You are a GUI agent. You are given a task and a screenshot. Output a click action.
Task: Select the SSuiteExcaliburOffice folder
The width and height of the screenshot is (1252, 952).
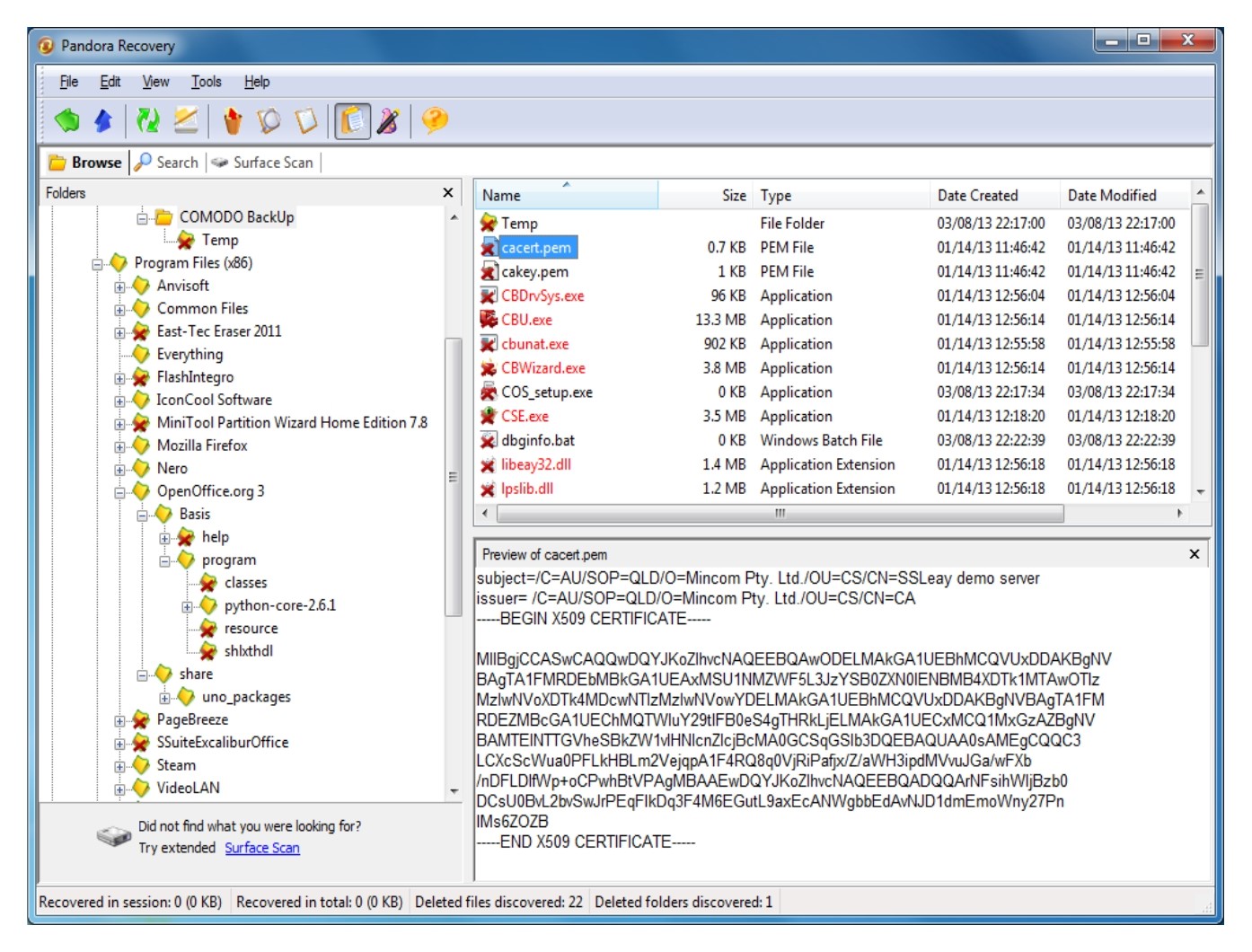(x=223, y=743)
